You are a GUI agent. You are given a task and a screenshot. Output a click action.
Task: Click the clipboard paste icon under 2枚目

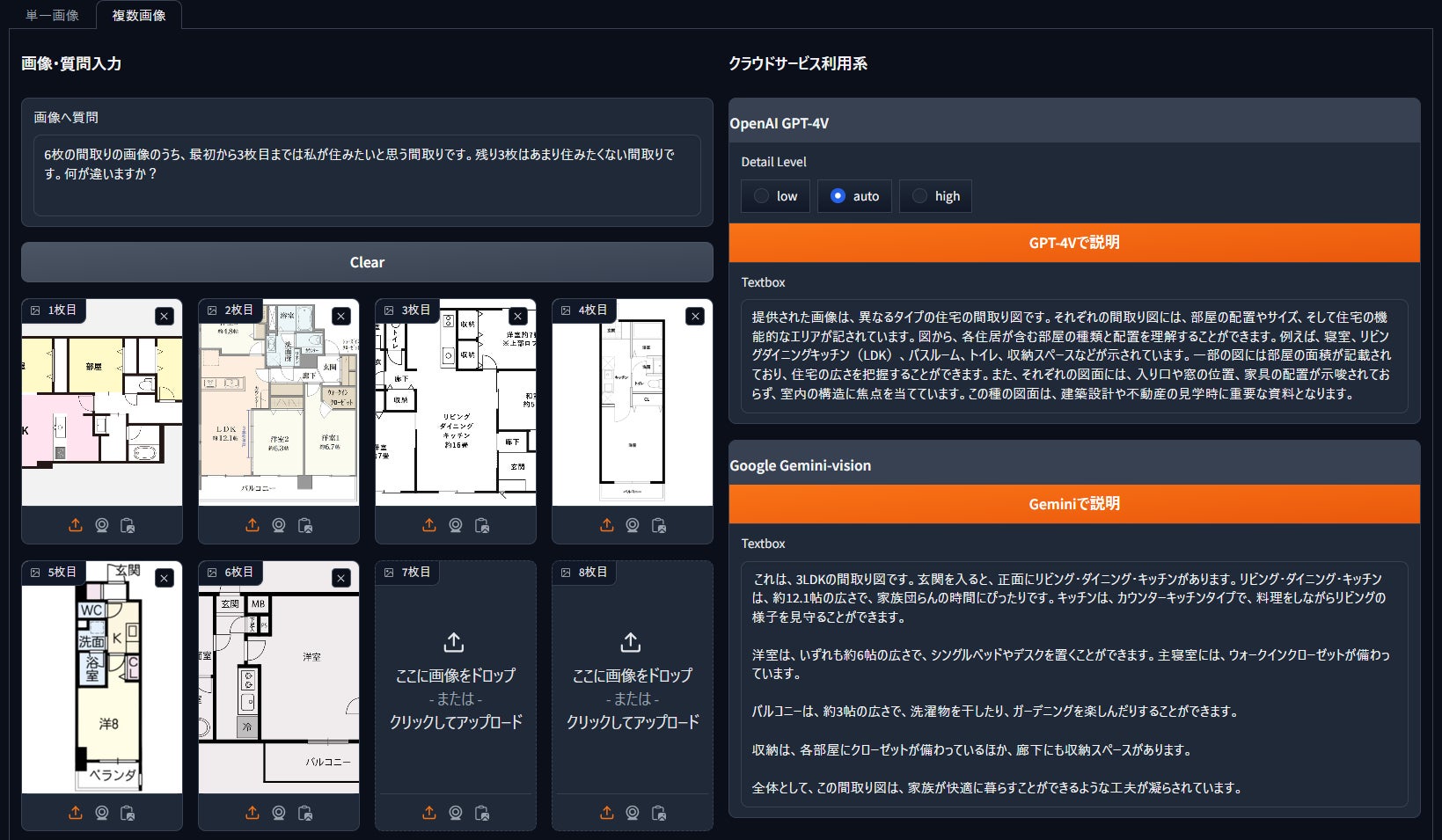[305, 525]
